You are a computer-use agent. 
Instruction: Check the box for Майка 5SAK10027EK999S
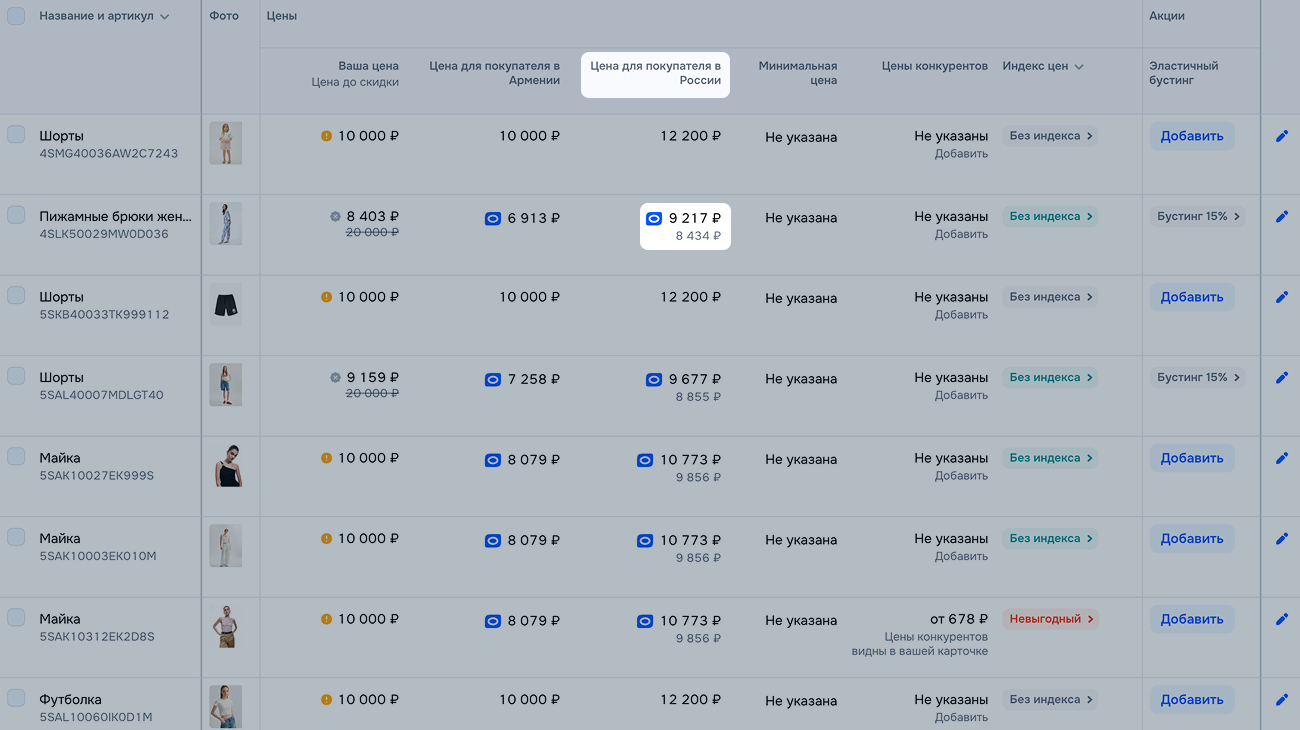tap(16, 457)
